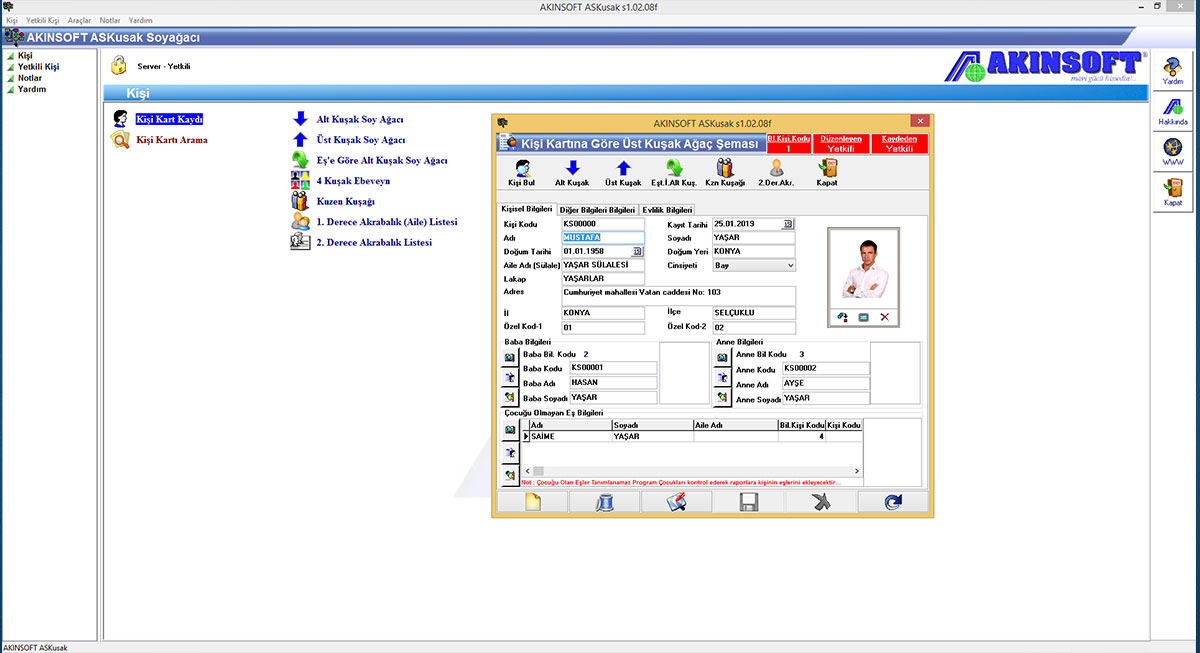
Task: Select the Notlar item in left tree
Action: [x=31, y=78]
